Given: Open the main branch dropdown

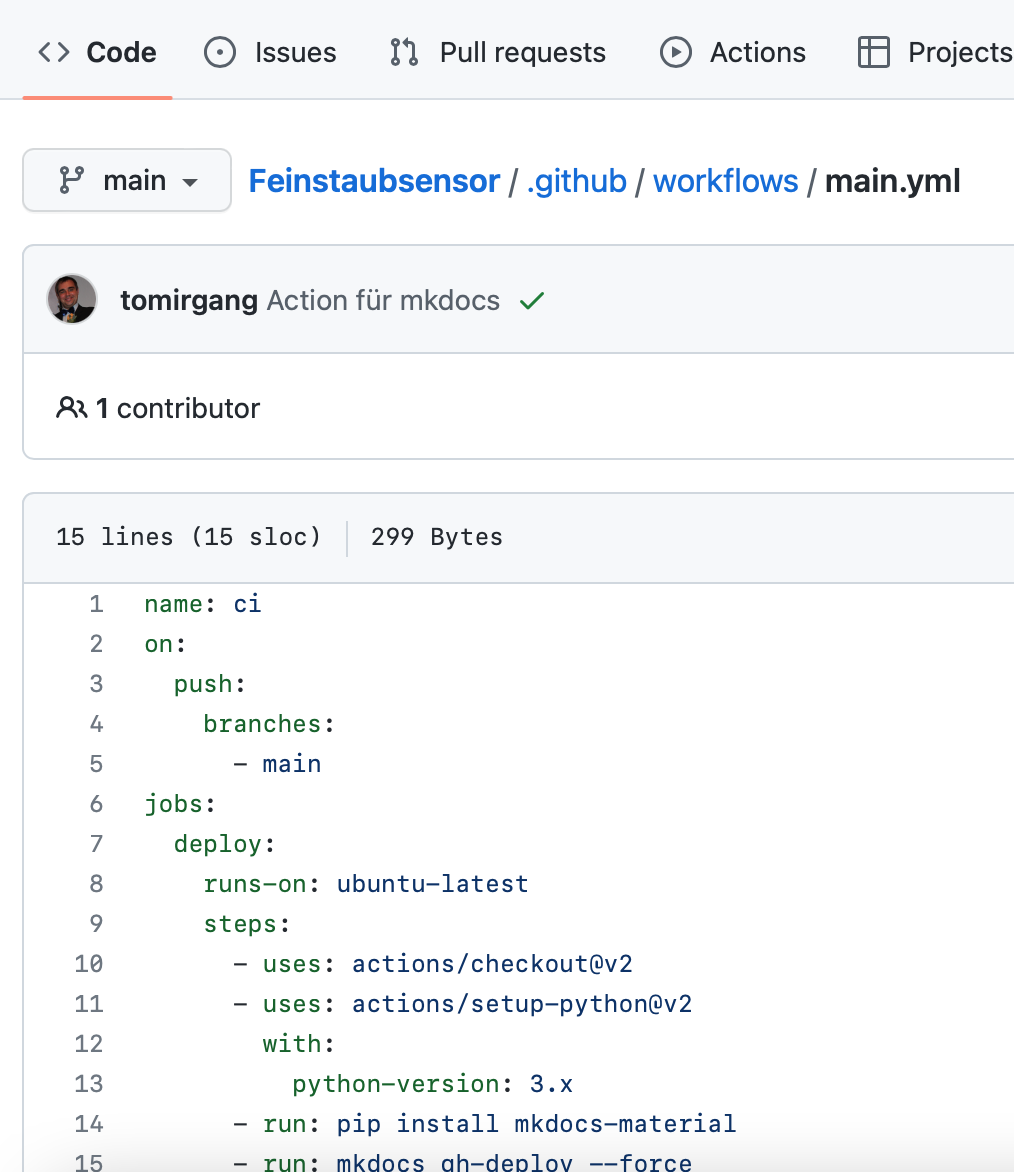Looking at the screenshot, I should pos(127,180).
